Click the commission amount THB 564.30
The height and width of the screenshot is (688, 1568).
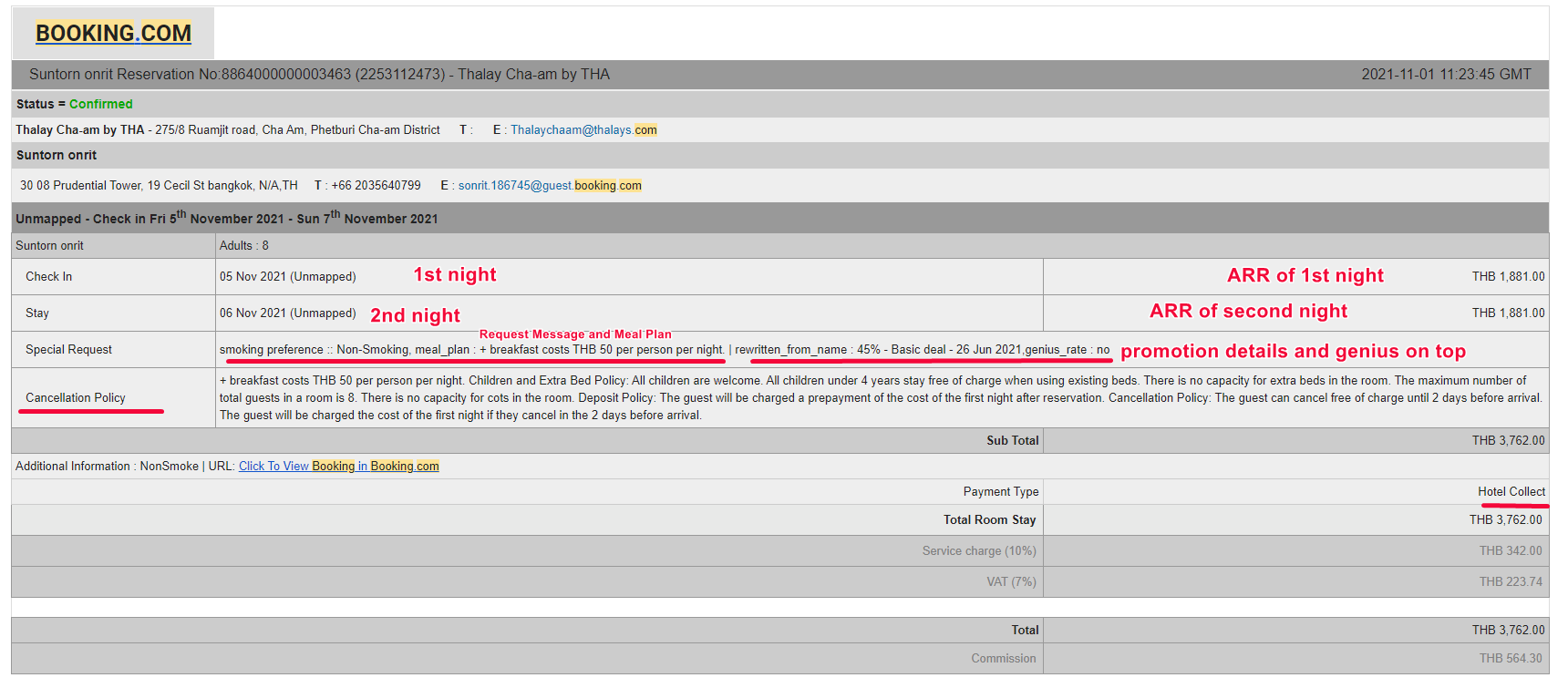pyautogui.click(x=1511, y=659)
